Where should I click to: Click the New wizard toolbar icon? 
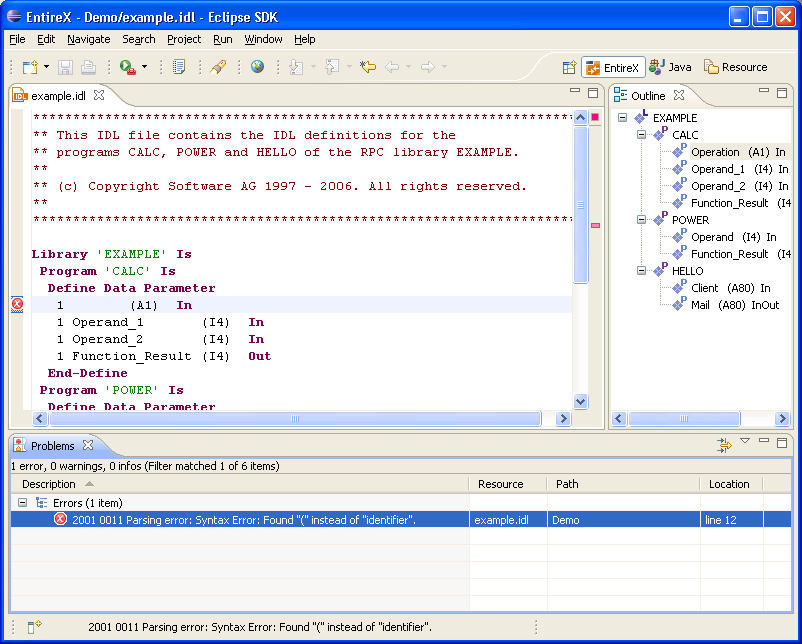coord(30,67)
